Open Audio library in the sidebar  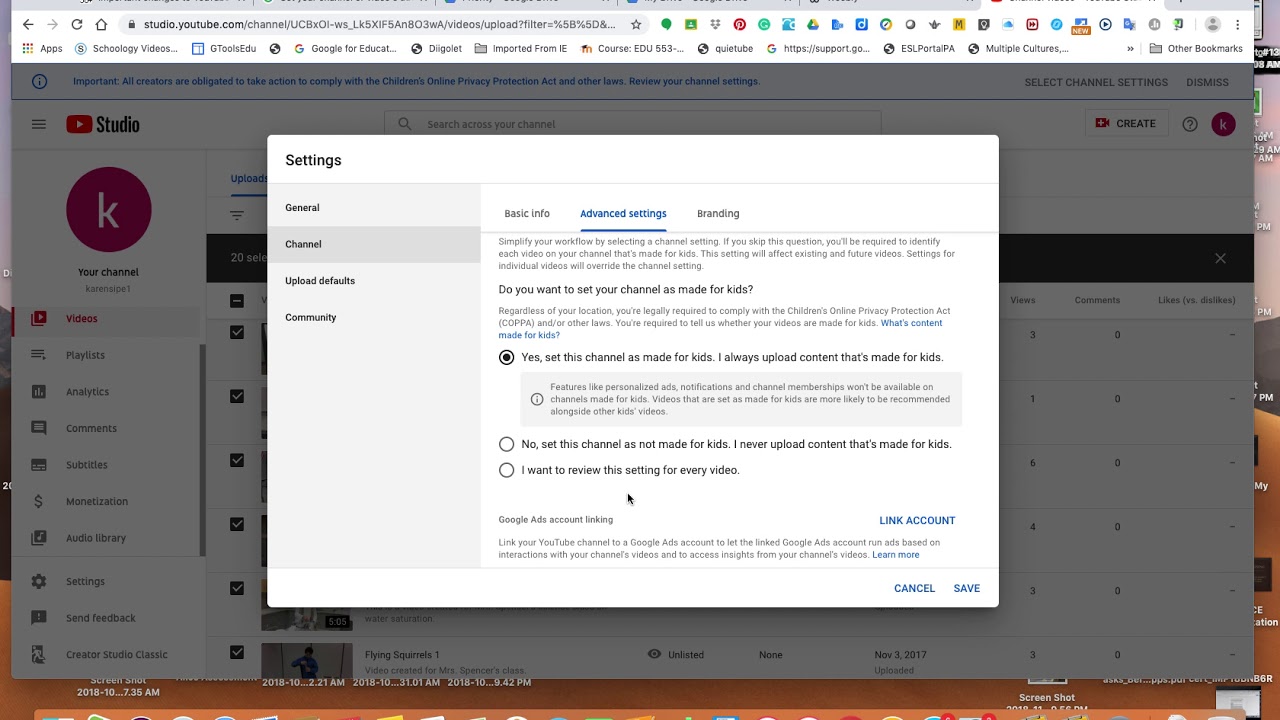(x=95, y=538)
